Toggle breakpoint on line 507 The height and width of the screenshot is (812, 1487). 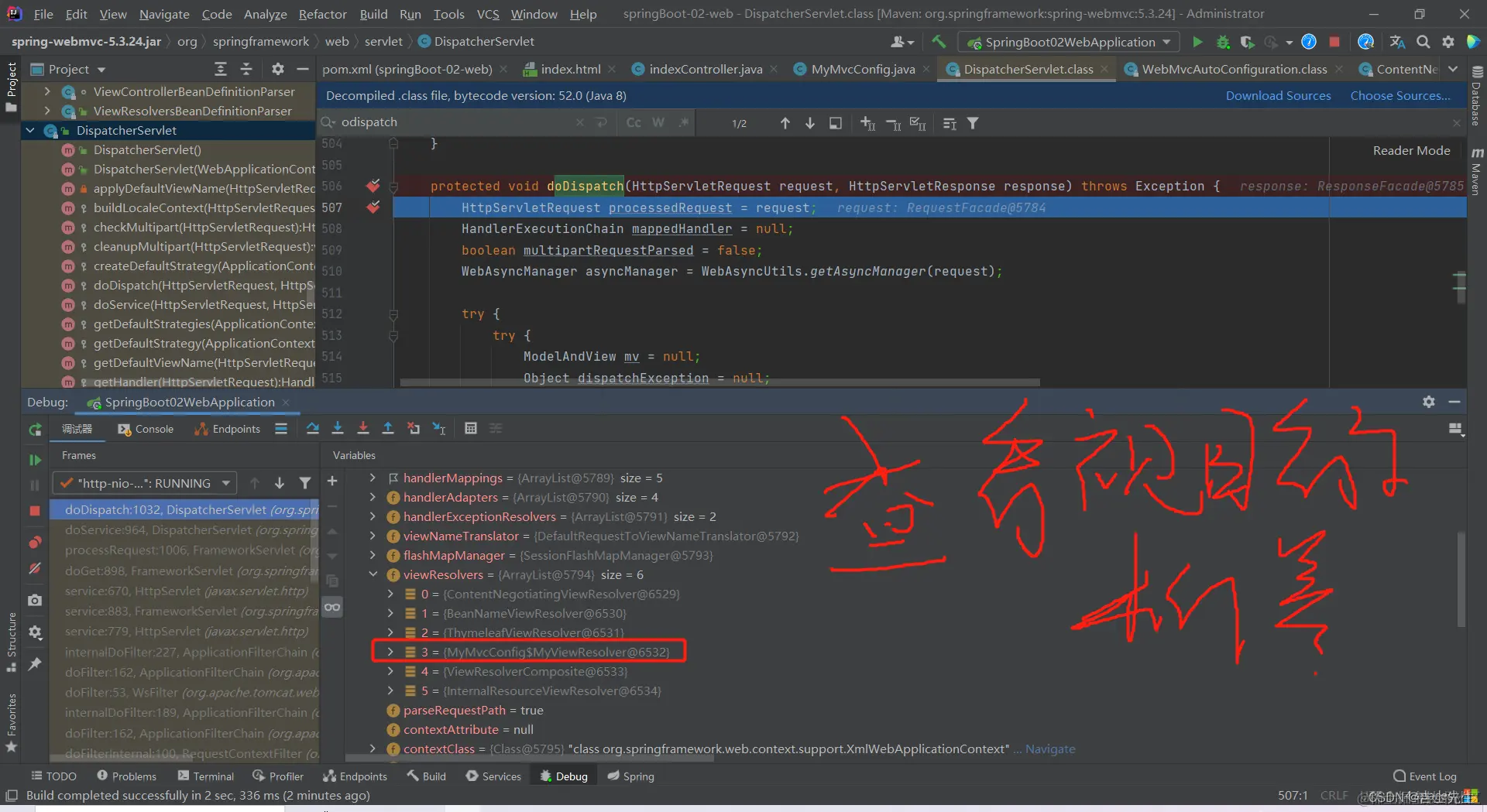pyautogui.click(x=373, y=207)
